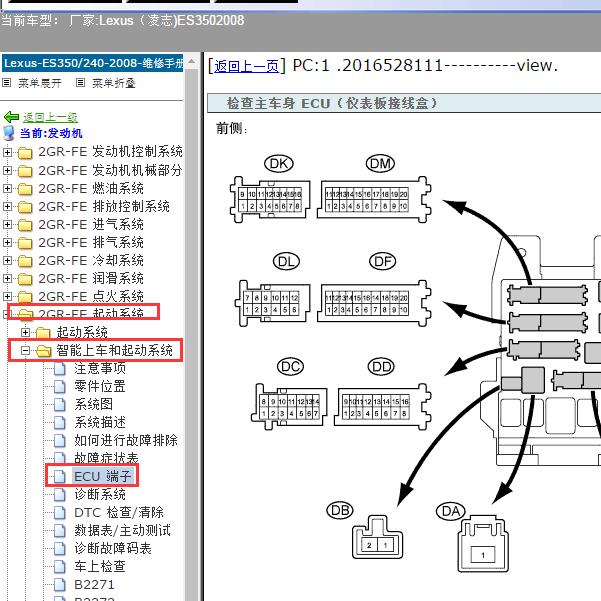
Task: Expand the 起动系统 subfolder node
Action: [25, 332]
